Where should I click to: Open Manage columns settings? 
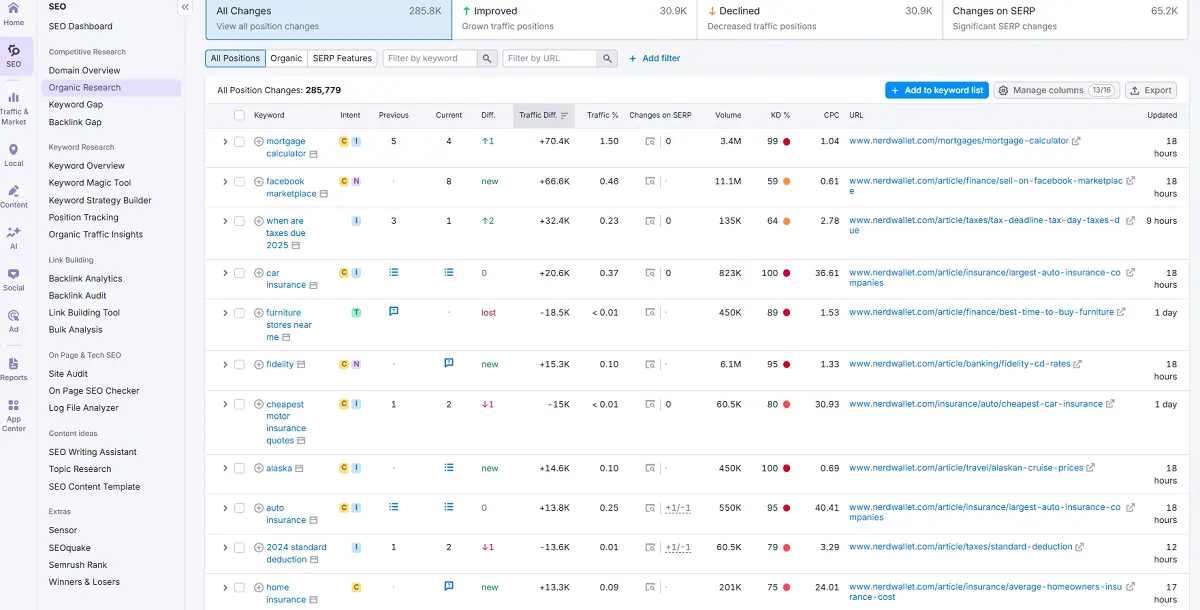click(1056, 90)
